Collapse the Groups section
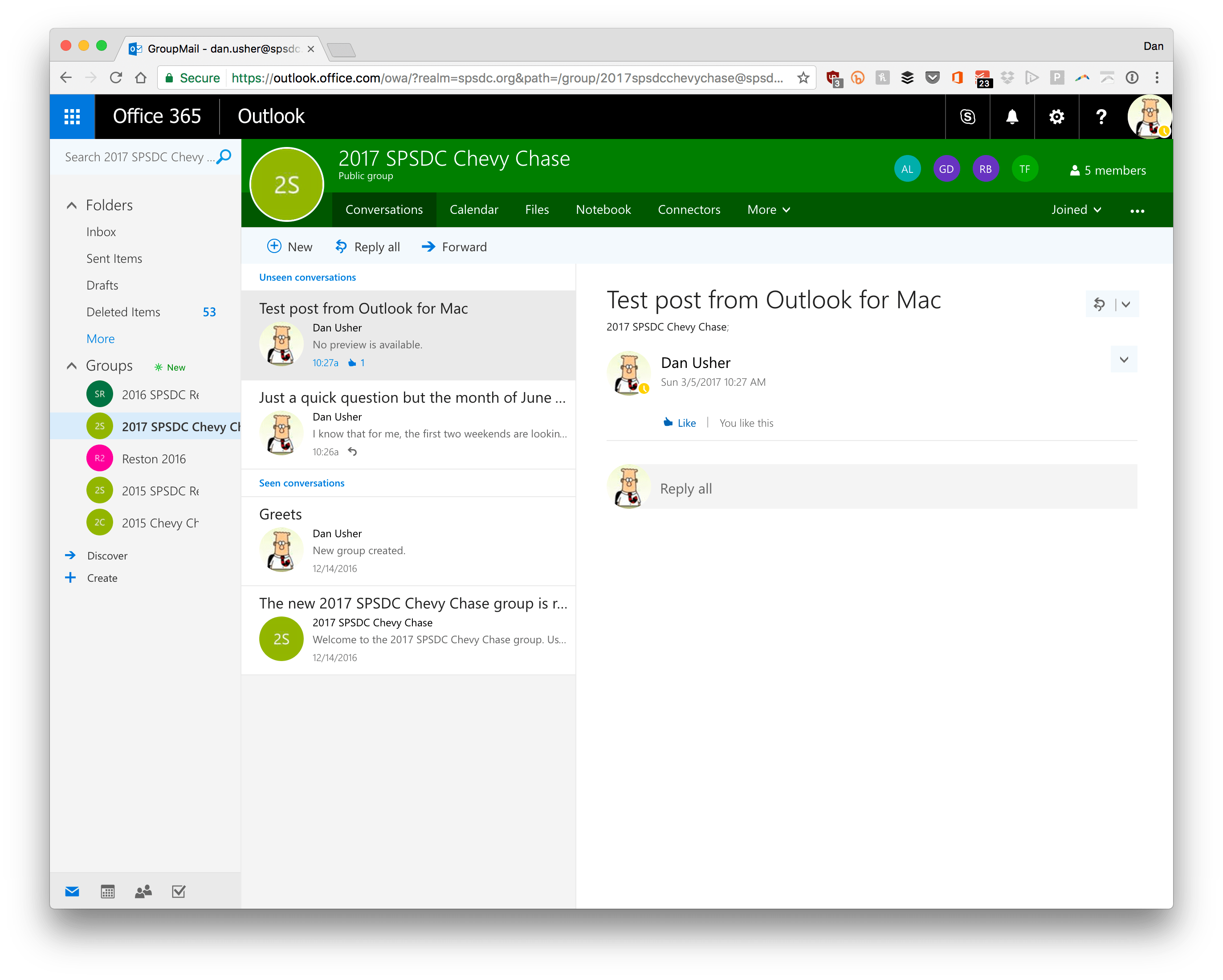This screenshot has height=980, width=1223. click(x=71, y=366)
